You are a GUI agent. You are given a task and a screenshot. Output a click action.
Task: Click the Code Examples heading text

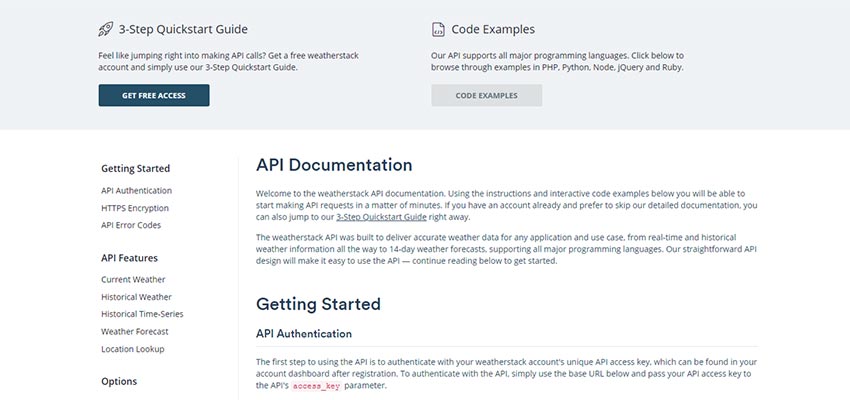click(493, 29)
